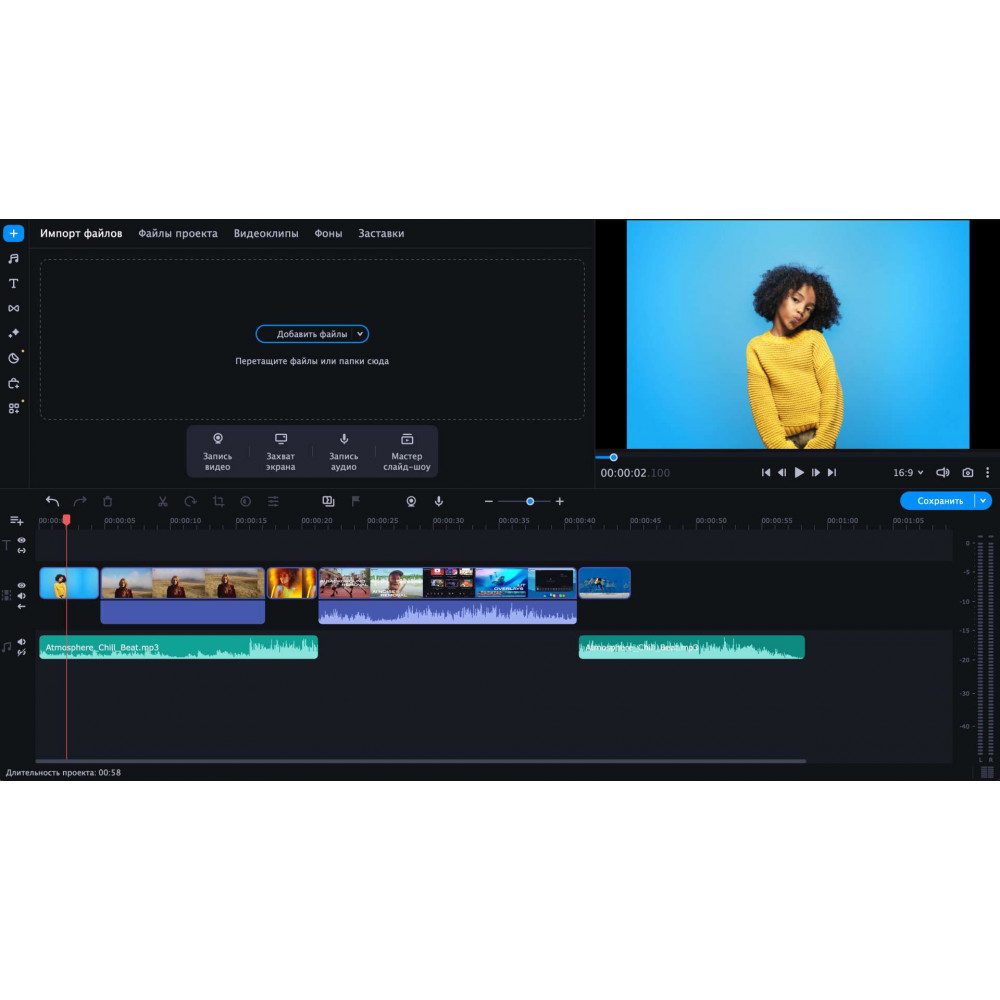
Task: Click the Захват экрана button
Action: click(x=281, y=452)
